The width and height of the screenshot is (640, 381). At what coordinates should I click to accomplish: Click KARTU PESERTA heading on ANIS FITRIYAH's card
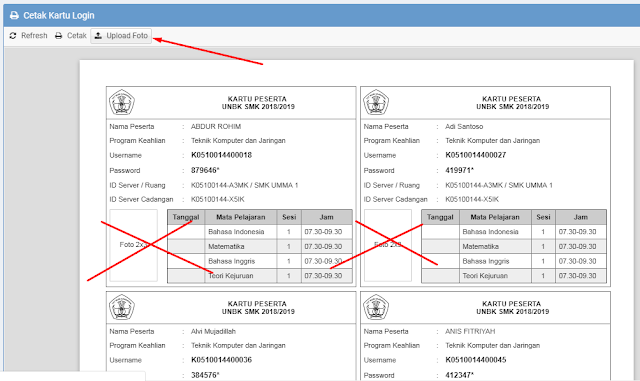click(511, 303)
